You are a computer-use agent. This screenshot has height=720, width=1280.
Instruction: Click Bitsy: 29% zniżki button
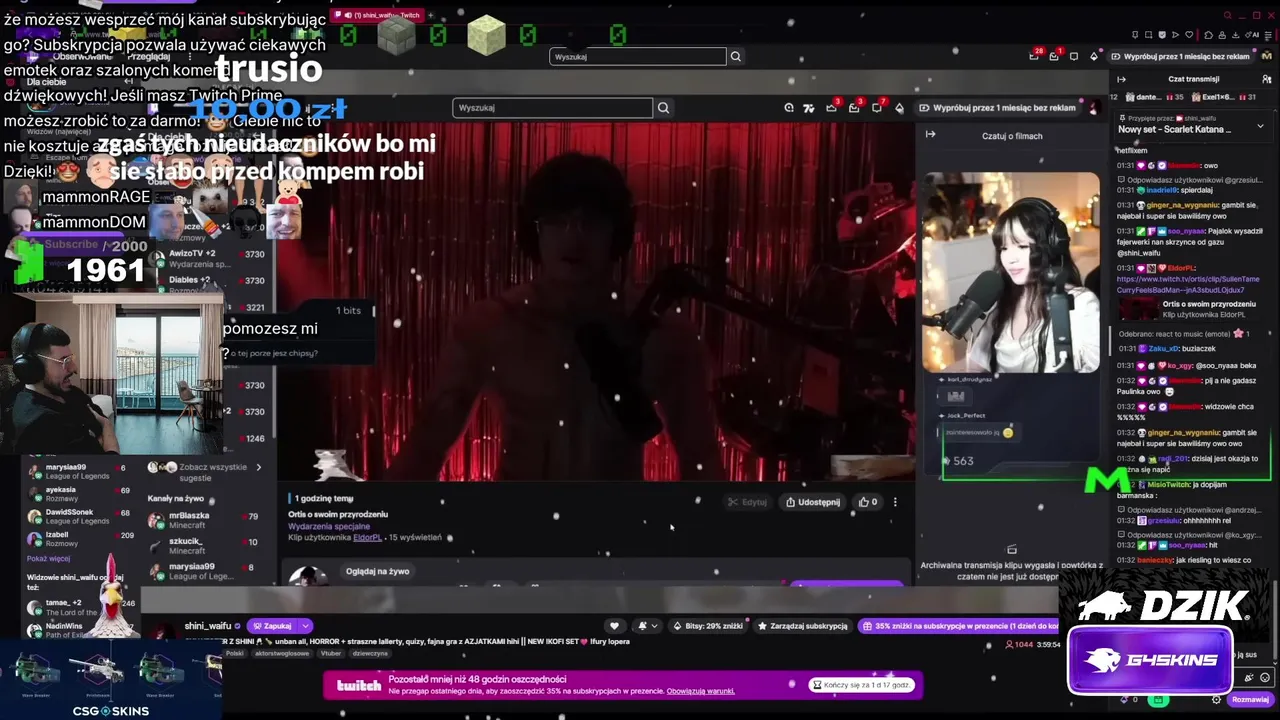click(709, 626)
